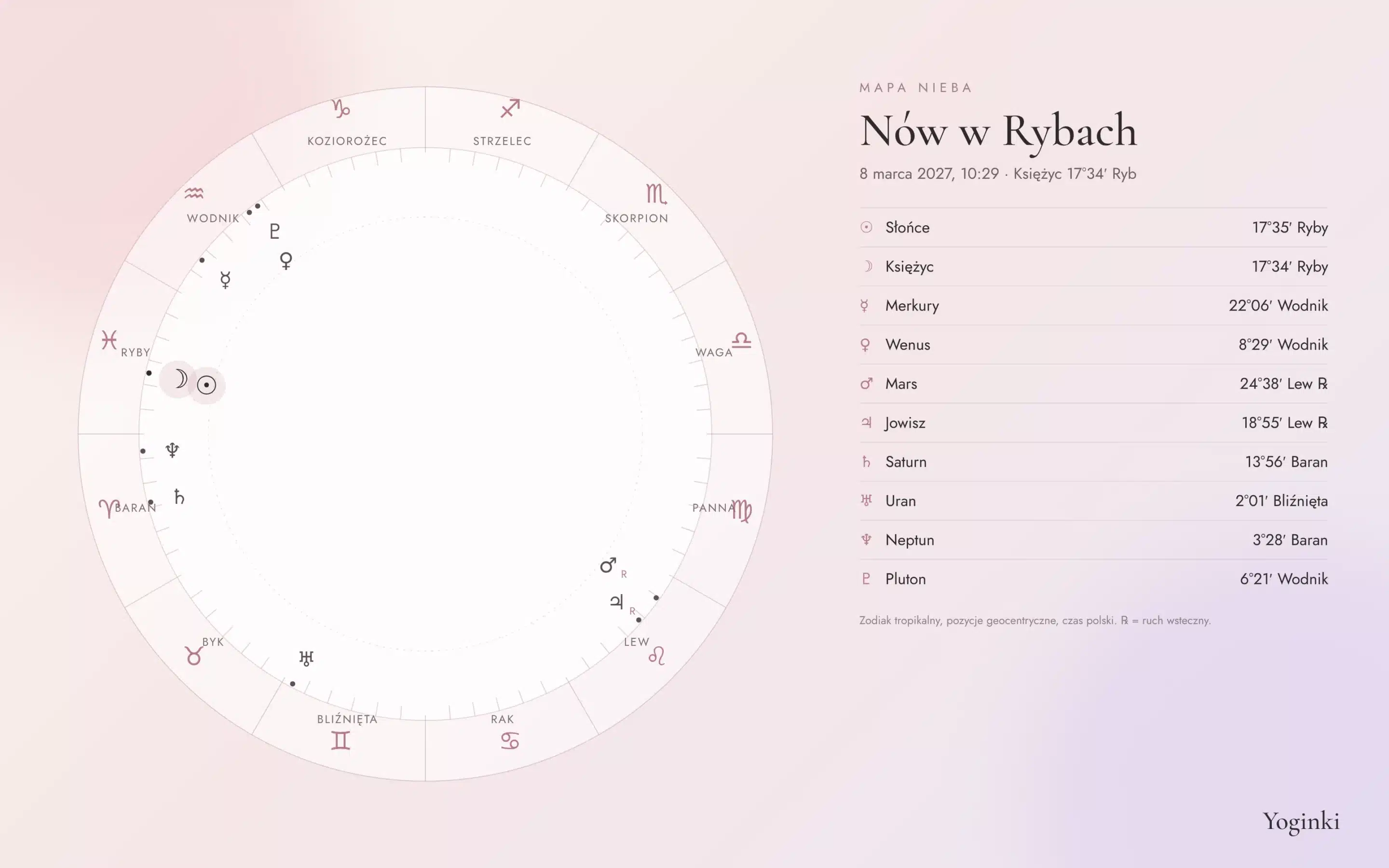Click the Wenus 8°29′ Wodnik row
1389x868 pixels.
coord(1093,344)
